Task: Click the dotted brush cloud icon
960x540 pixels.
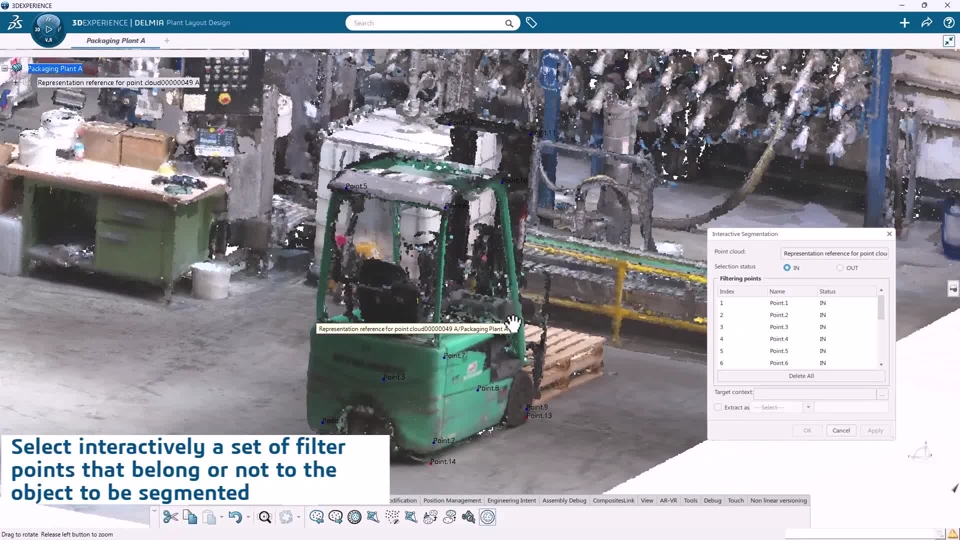Action: pyautogui.click(x=392, y=517)
